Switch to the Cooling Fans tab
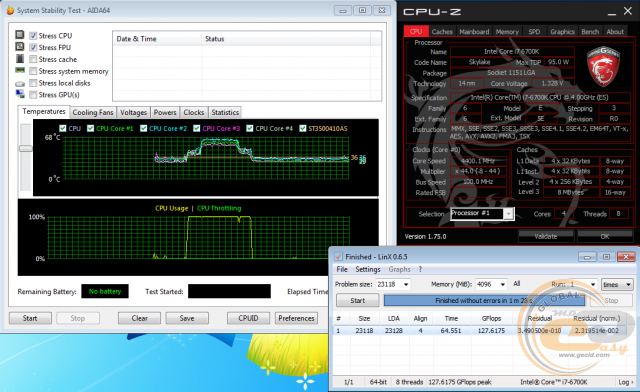The width and height of the screenshot is (640, 392). click(x=93, y=112)
